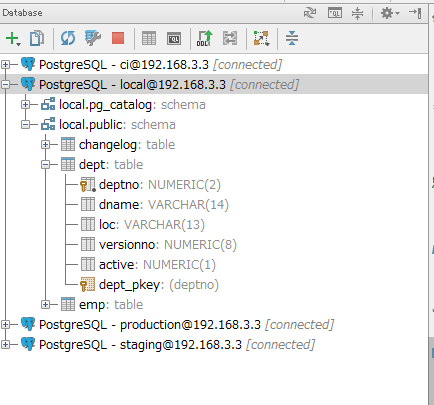Expand PostgreSQL ci@192.168.3.3 node
The height and width of the screenshot is (405, 434).
(x=5, y=64)
